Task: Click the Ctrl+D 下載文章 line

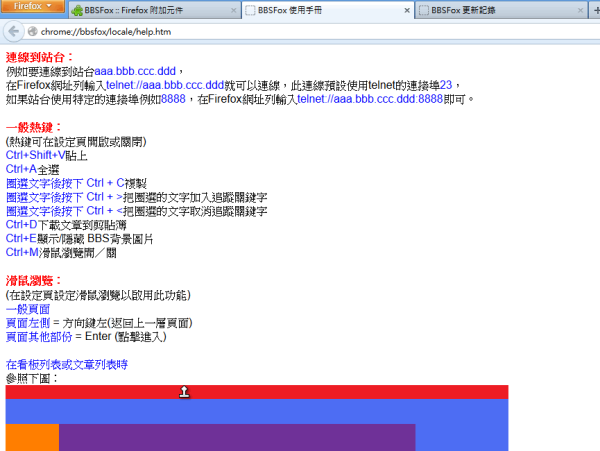Action: click(x=66, y=225)
